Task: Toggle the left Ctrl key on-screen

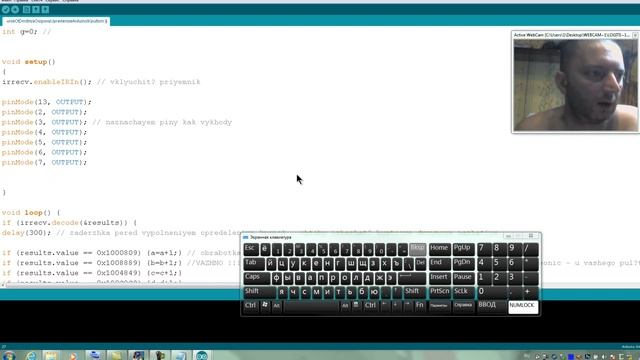Action: point(251,306)
